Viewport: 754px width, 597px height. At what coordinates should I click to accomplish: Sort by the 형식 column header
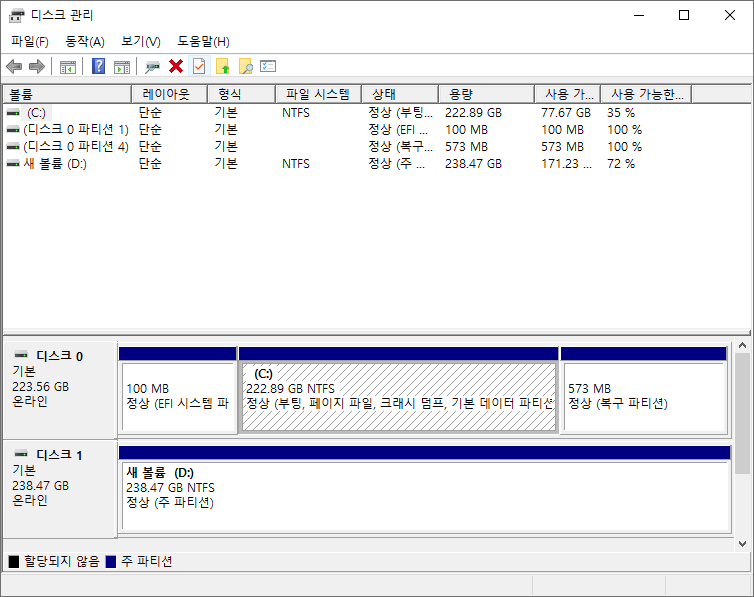point(241,94)
